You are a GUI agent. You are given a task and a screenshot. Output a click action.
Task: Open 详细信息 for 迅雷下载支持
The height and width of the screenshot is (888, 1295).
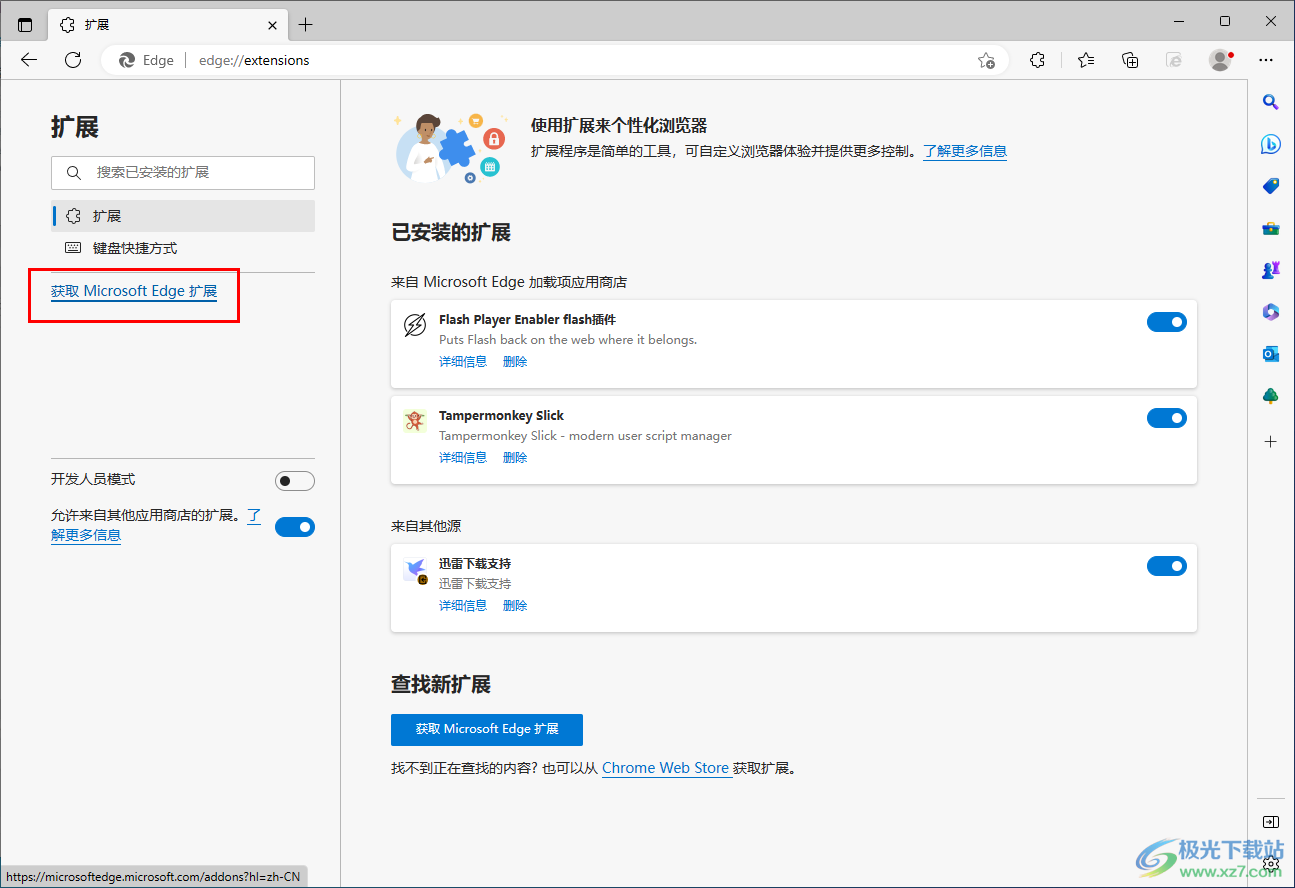[x=463, y=606]
